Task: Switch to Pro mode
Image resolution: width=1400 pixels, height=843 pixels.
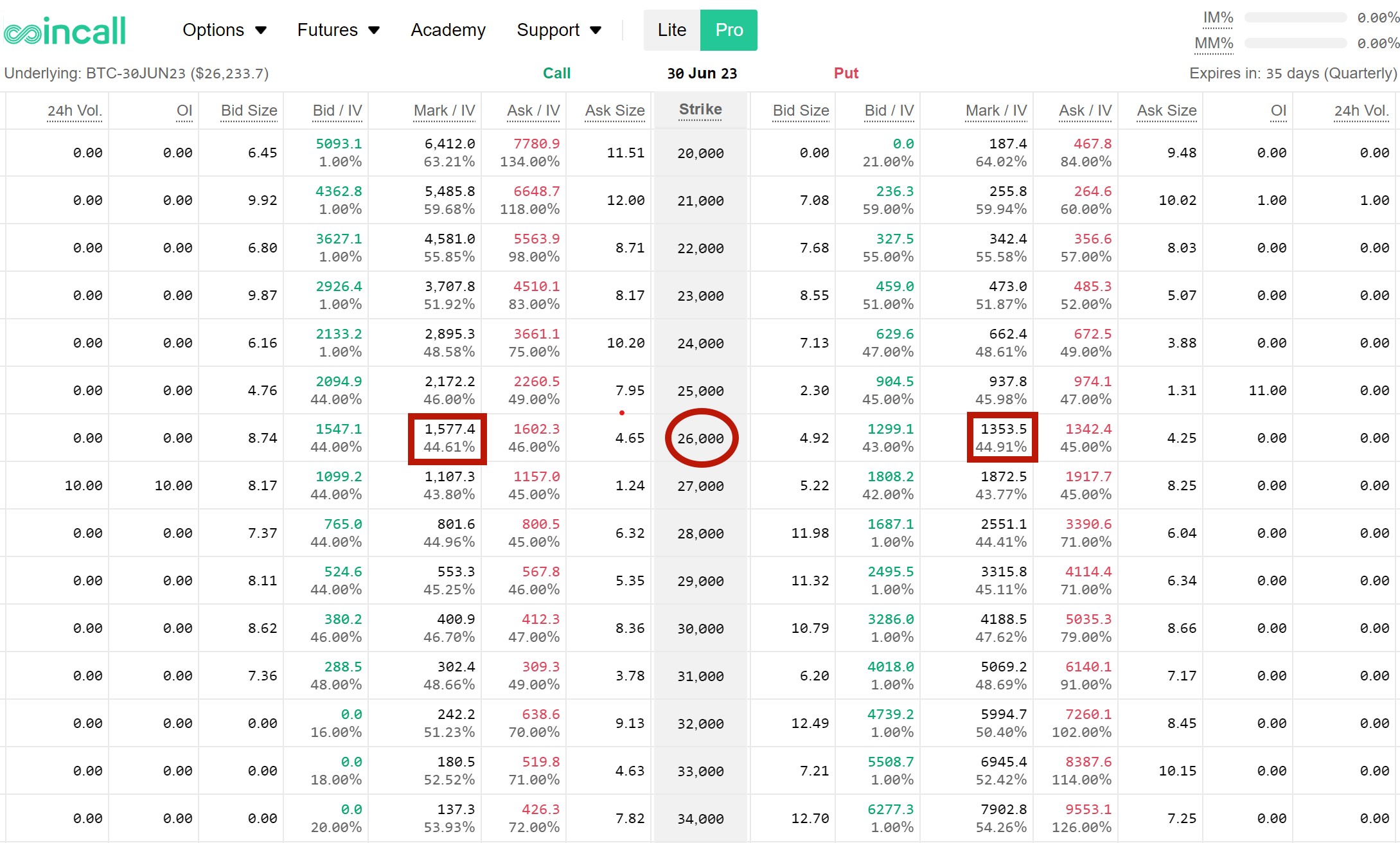Action: [x=729, y=30]
